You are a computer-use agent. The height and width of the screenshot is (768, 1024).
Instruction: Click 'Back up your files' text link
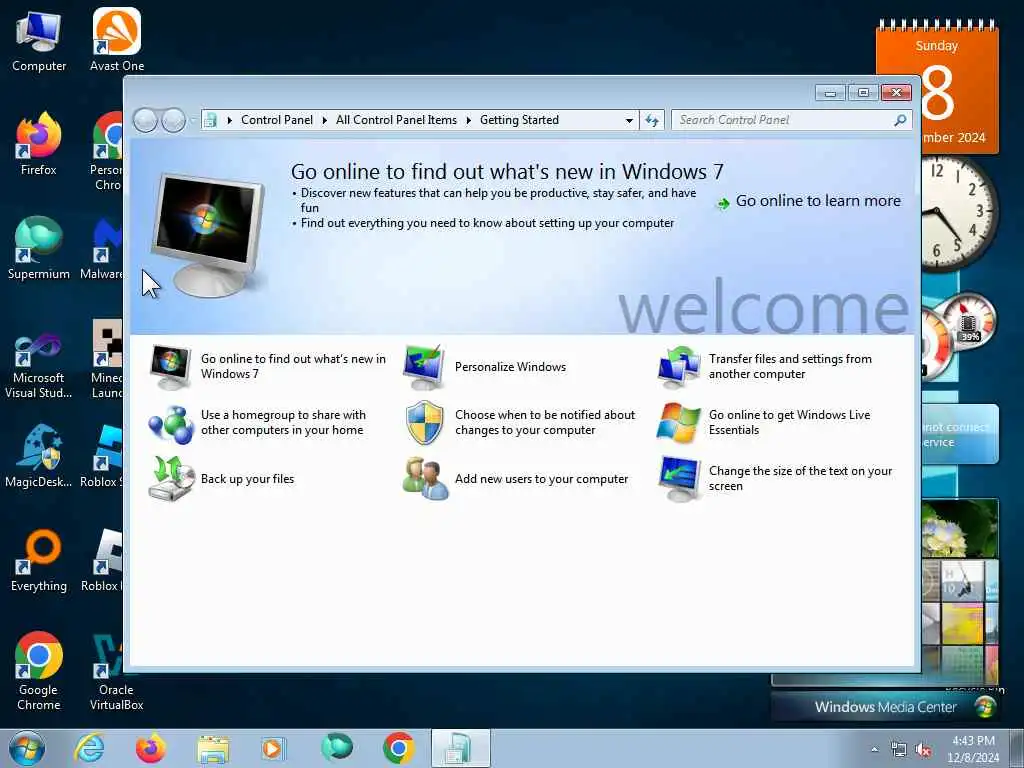pos(248,479)
